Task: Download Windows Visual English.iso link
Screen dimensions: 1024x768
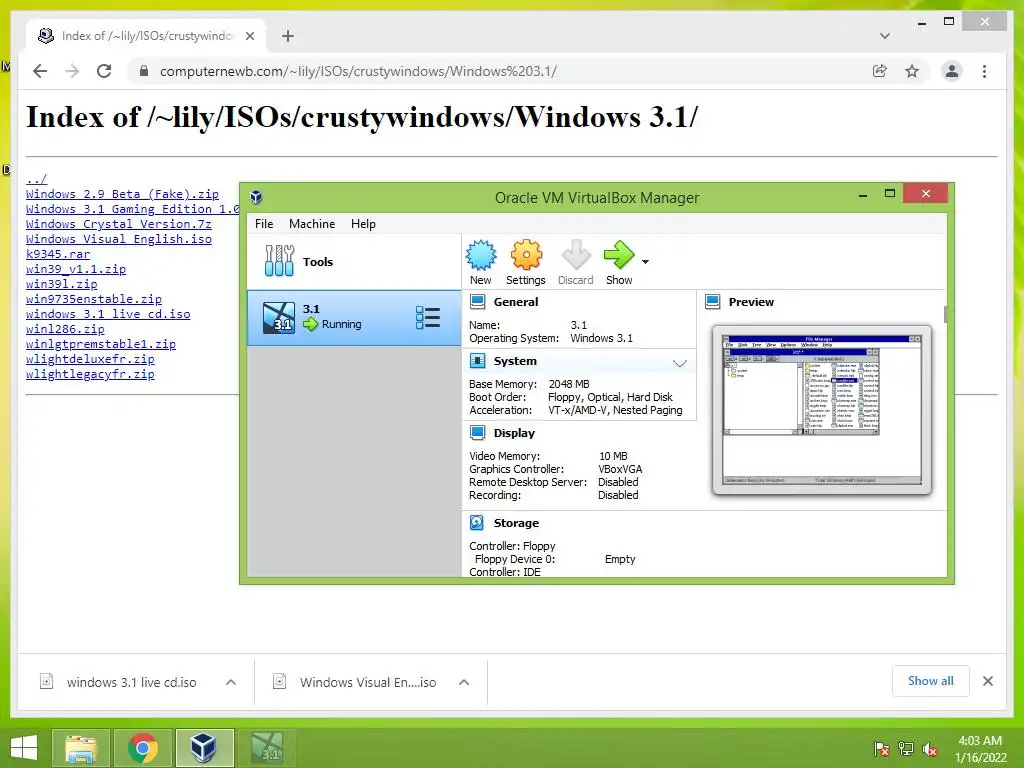Action: coord(119,239)
